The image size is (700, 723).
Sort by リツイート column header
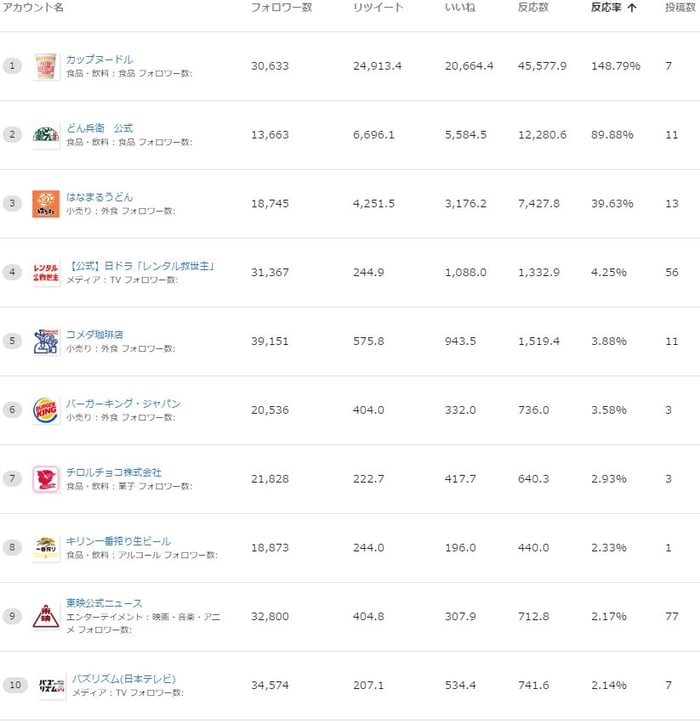[x=378, y=7]
